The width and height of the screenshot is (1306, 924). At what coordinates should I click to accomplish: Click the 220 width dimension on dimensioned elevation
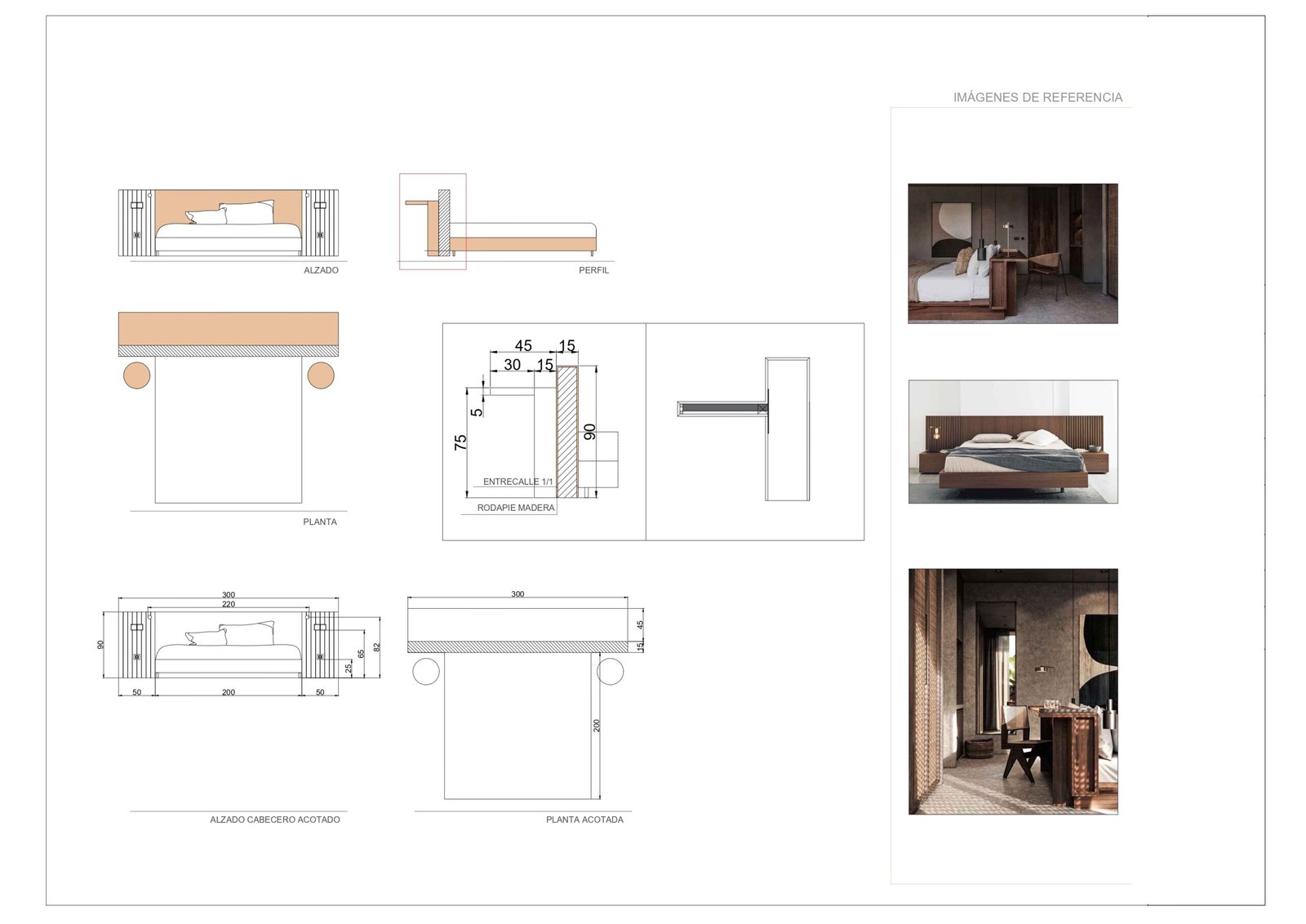(x=229, y=604)
